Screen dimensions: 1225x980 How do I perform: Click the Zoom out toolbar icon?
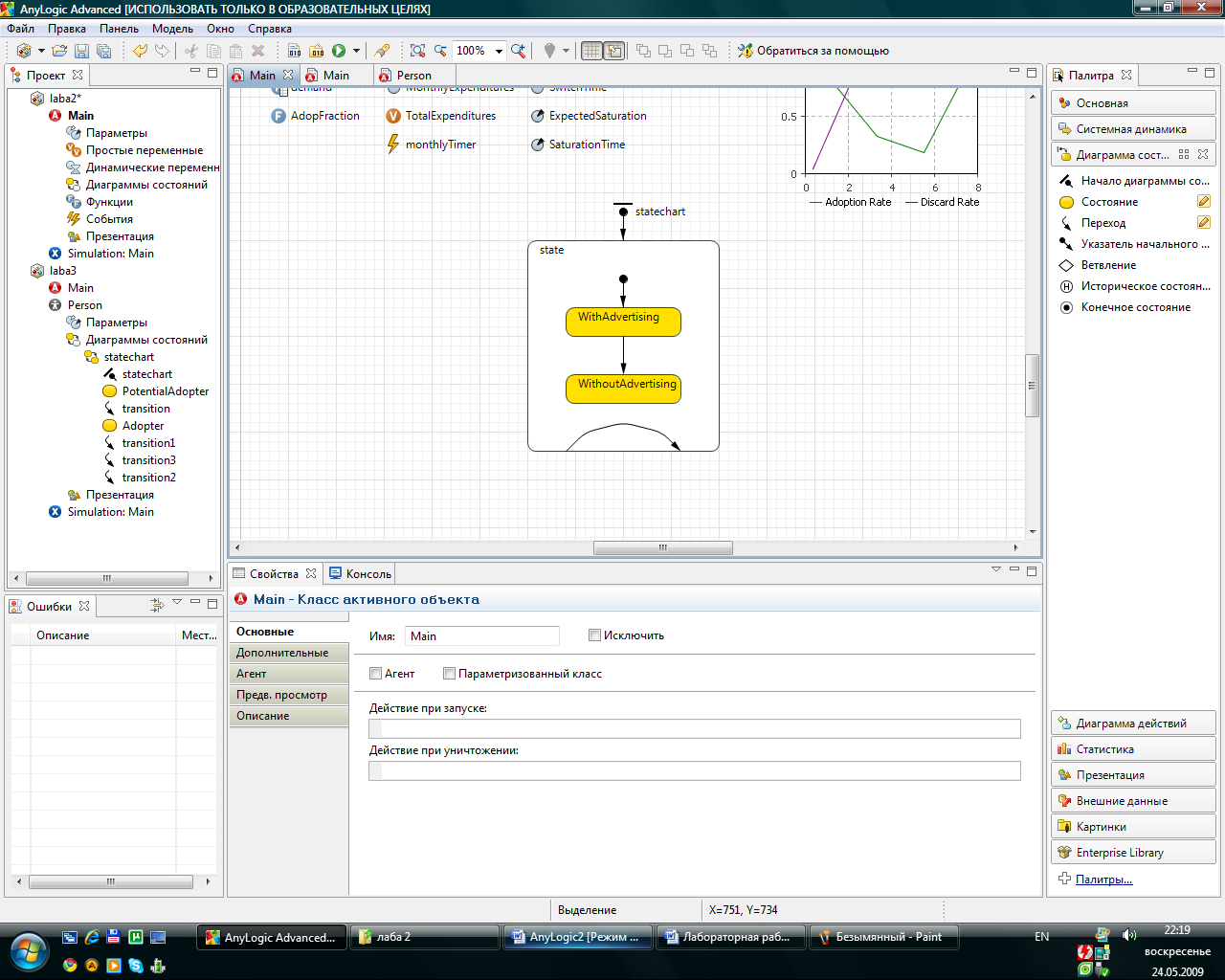pyautogui.click(x=440, y=51)
